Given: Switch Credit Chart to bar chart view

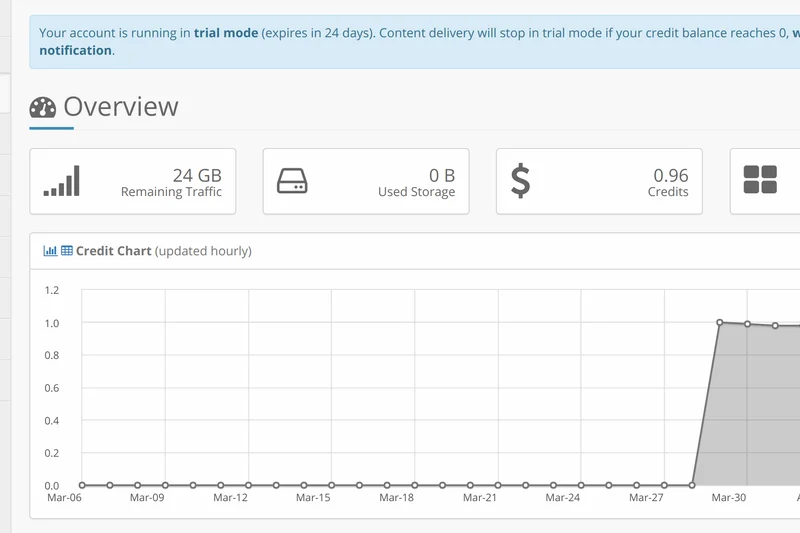Looking at the screenshot, I should pos(50,250).
